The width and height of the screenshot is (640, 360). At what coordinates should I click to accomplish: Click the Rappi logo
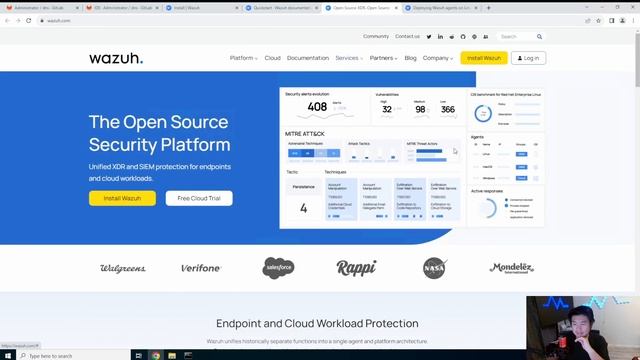(356, 268)
